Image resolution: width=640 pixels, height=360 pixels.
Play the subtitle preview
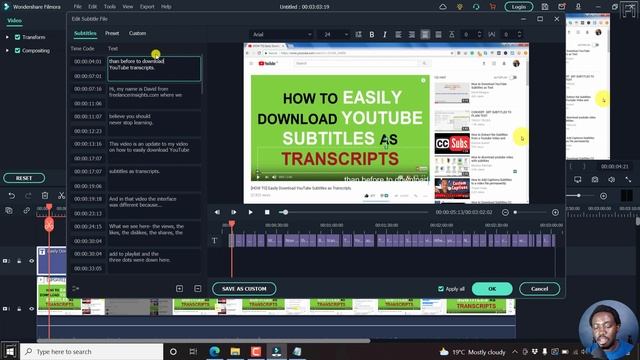click(x=250, y=212)
